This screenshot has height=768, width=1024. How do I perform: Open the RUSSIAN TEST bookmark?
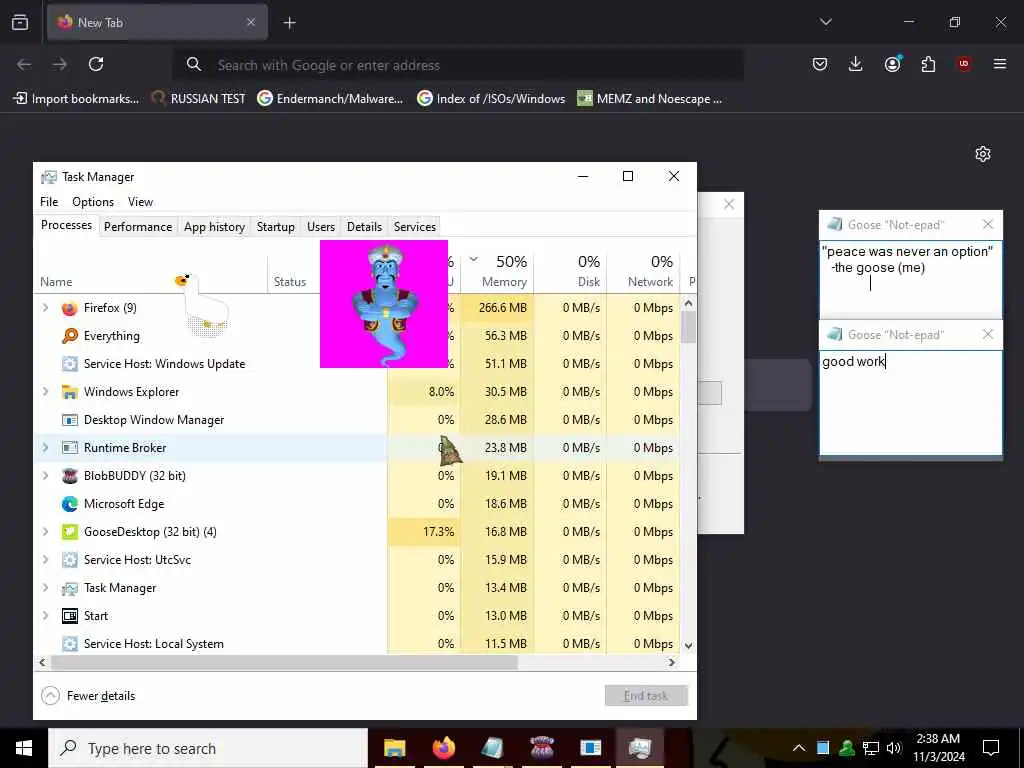(199, 99)
